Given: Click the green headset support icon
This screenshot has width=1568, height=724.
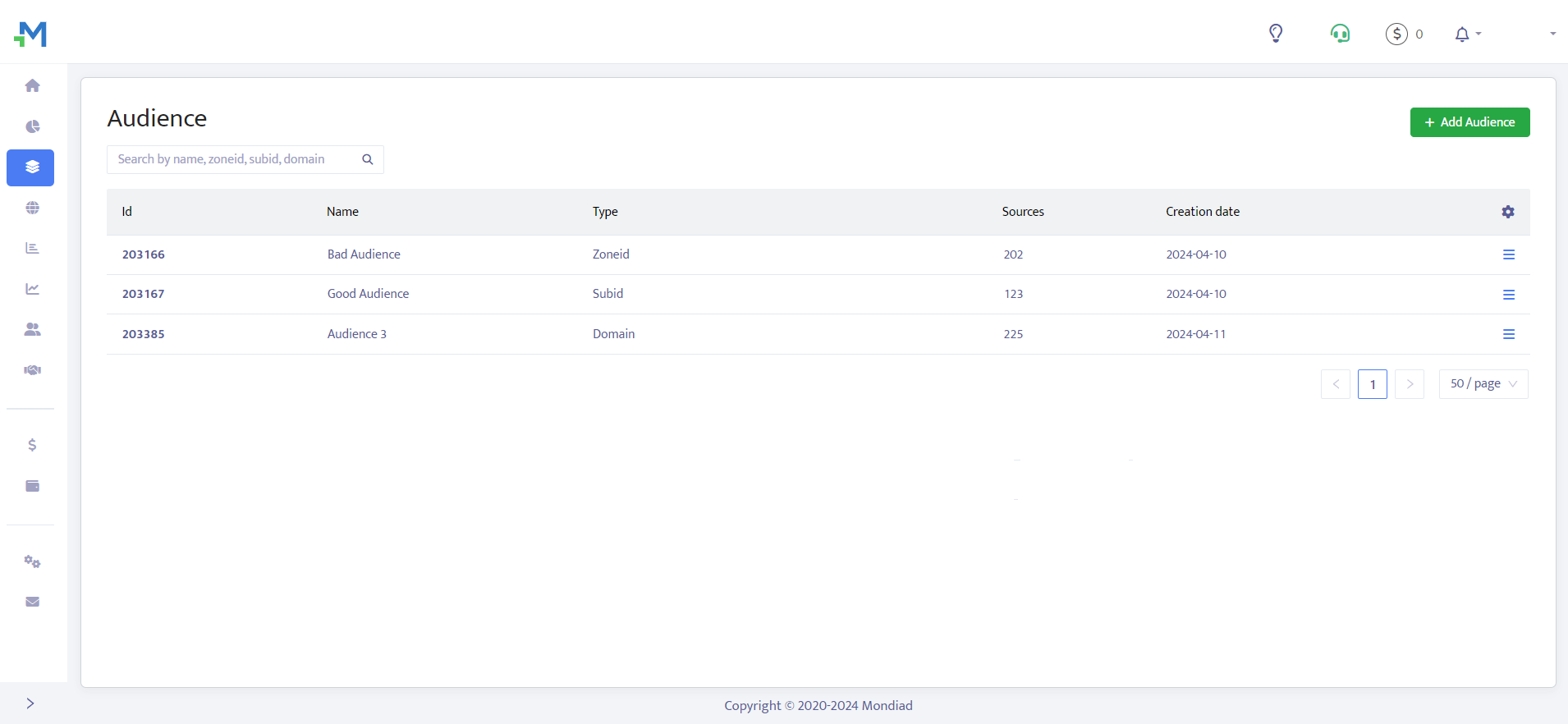Looking at the screenshot, I should (x=1340, y=34).
